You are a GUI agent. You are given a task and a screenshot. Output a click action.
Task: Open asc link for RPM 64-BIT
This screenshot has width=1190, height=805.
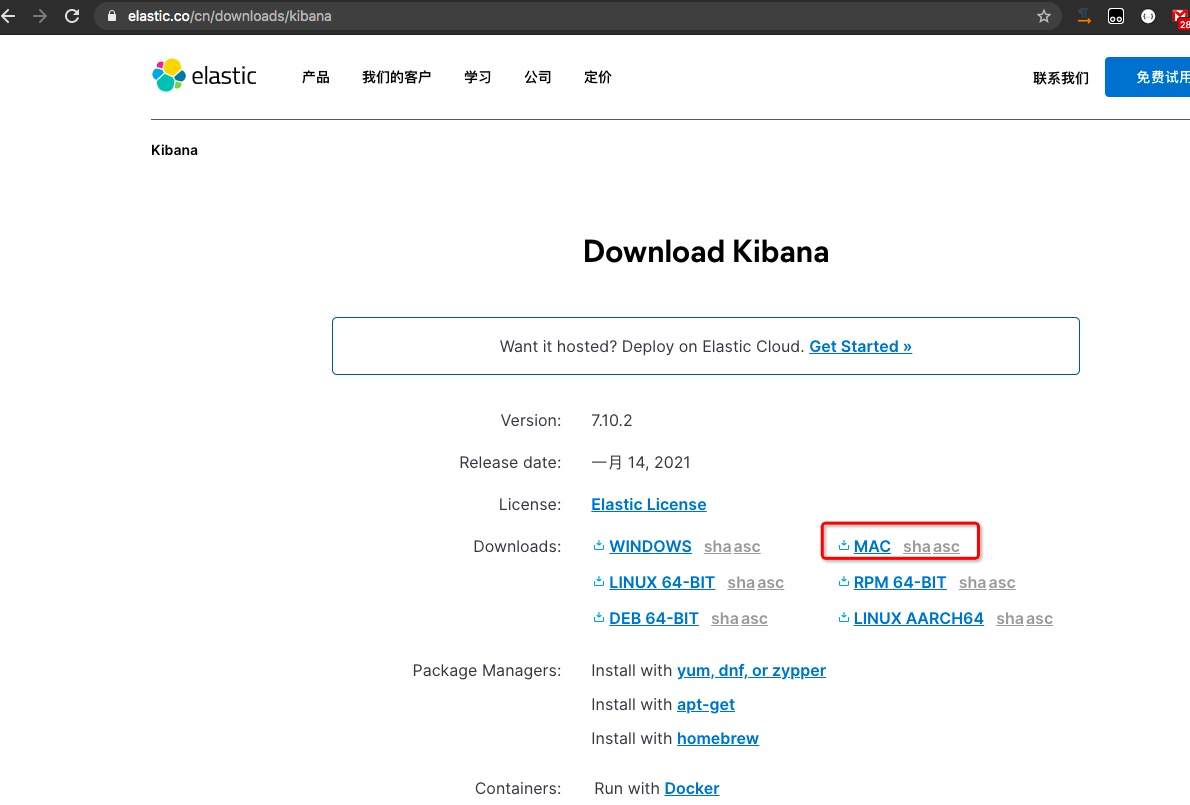pyautogui.click(x=1002, y=583)
